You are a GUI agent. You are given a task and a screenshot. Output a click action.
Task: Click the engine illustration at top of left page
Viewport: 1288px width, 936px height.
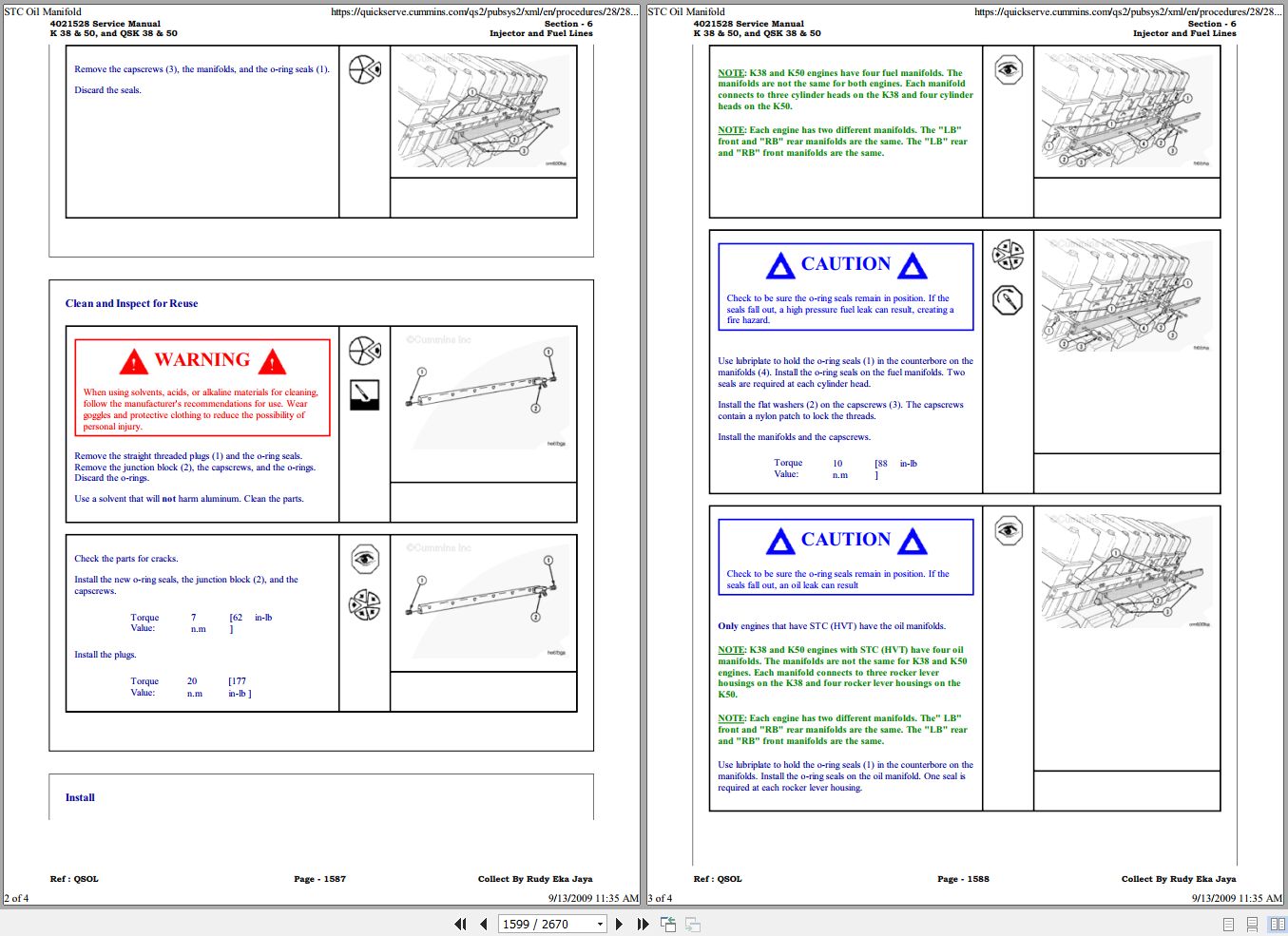tap(484, 111)
